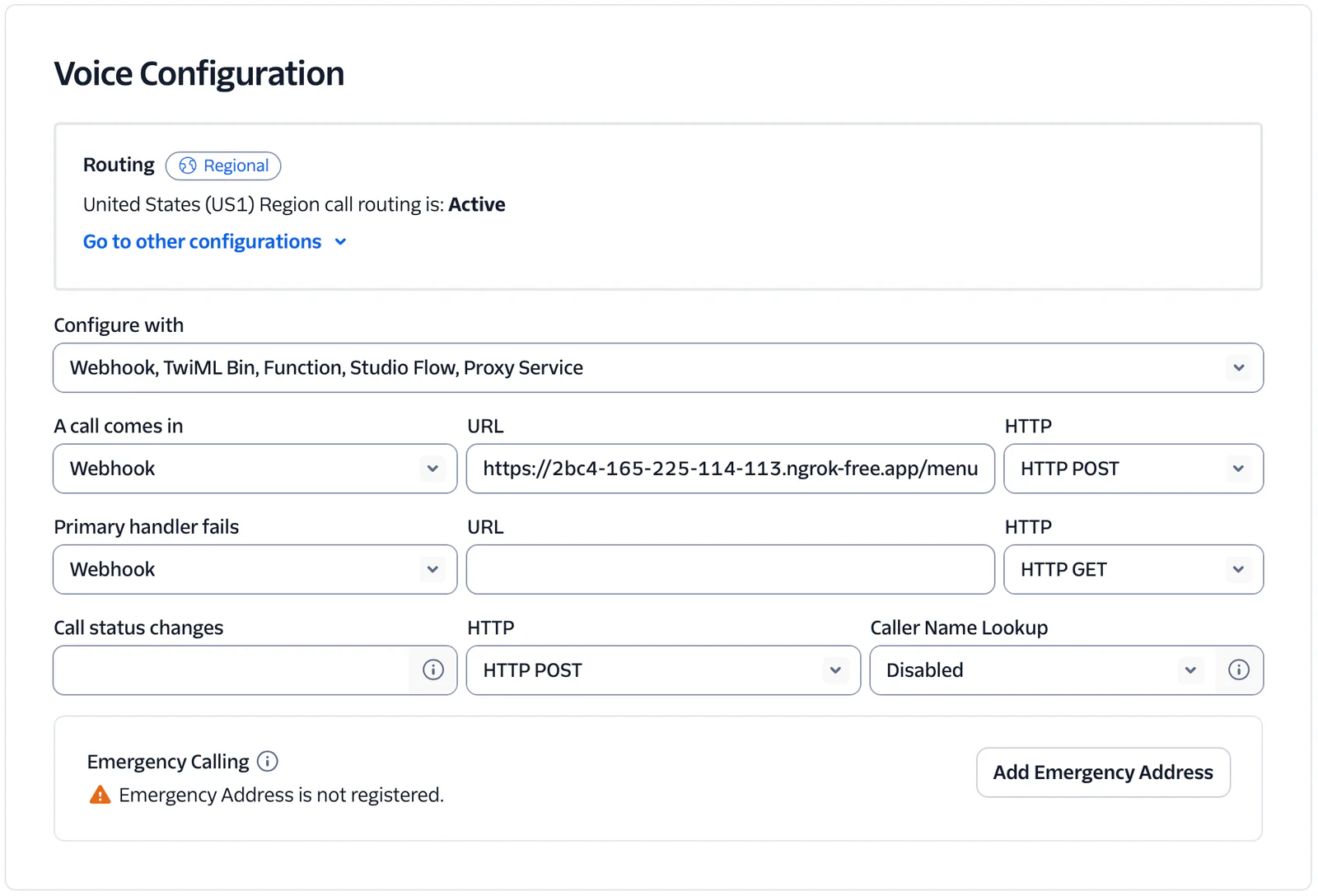Click the 'Go to other configurations' link

(202, 241)
